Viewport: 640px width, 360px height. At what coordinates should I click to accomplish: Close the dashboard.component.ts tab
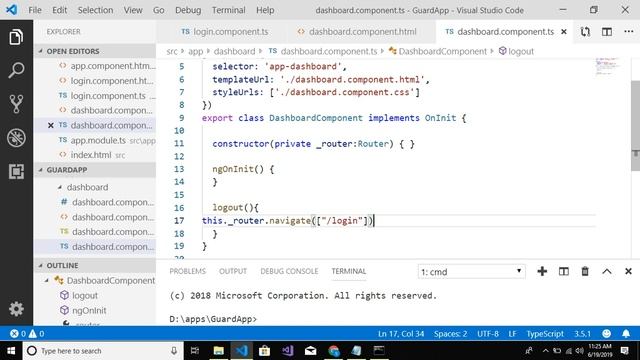pyautogui.click(x=564, y=32)
